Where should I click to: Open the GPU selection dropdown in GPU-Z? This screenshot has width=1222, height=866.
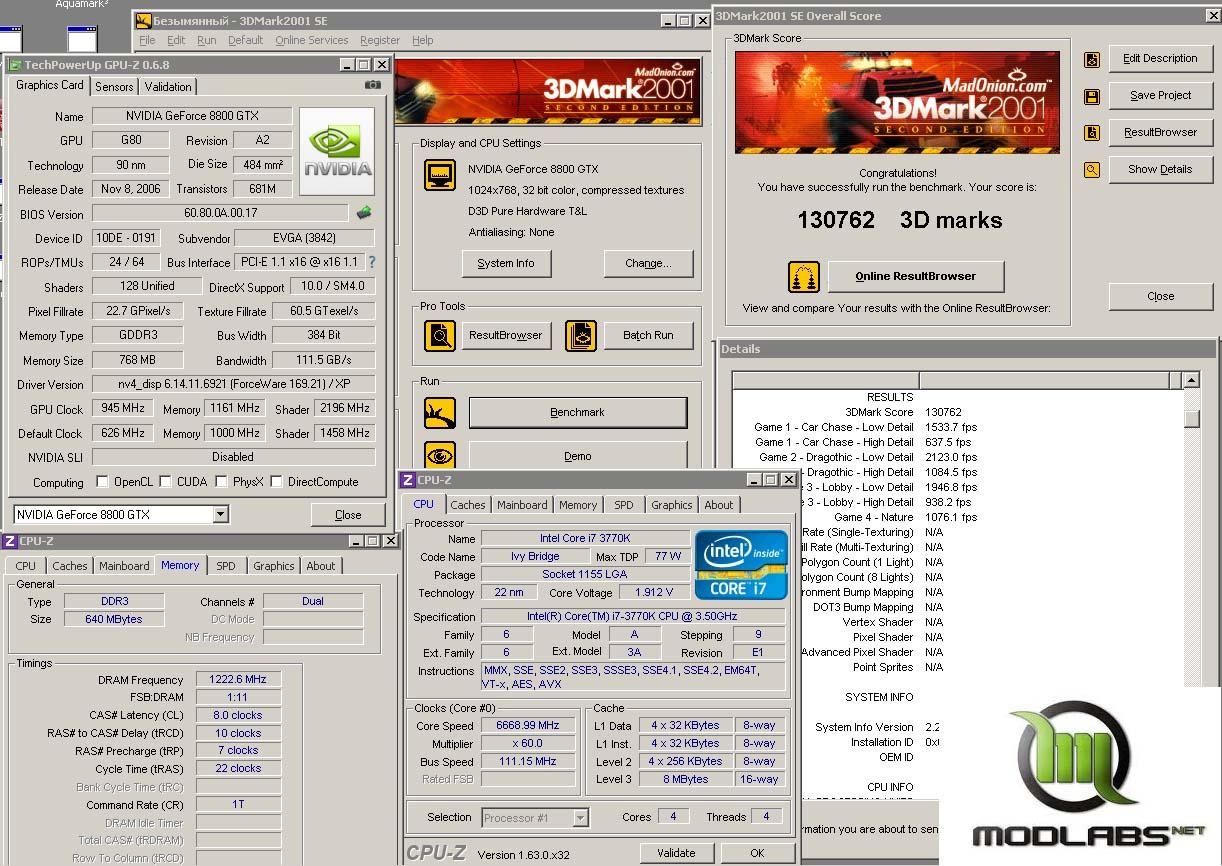pyautogui.click(x=220, y=515)
